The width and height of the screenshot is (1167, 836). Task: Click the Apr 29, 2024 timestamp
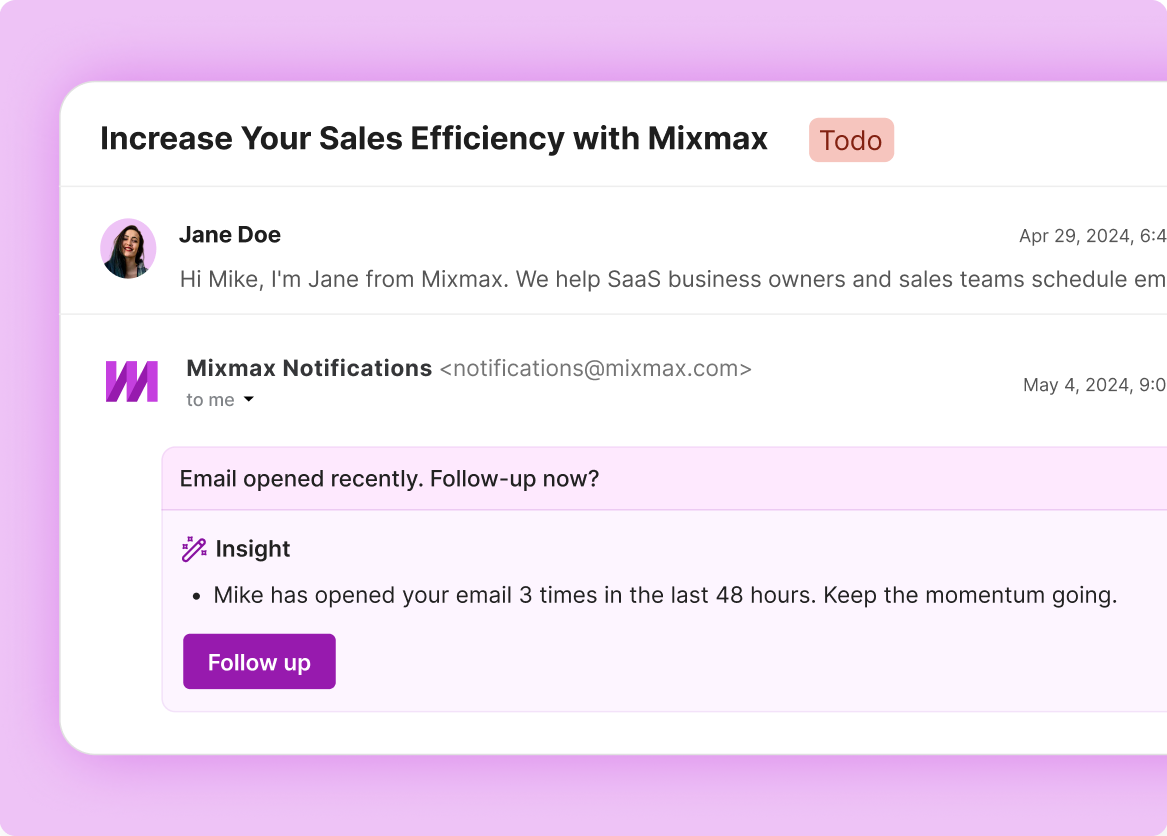[1092, 236]
